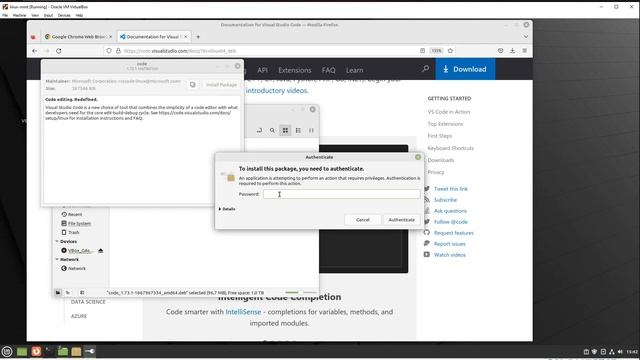The image size is (640, 360).
Task: Expand the Details section in Authenticate dialog
Action: (227, 209)
